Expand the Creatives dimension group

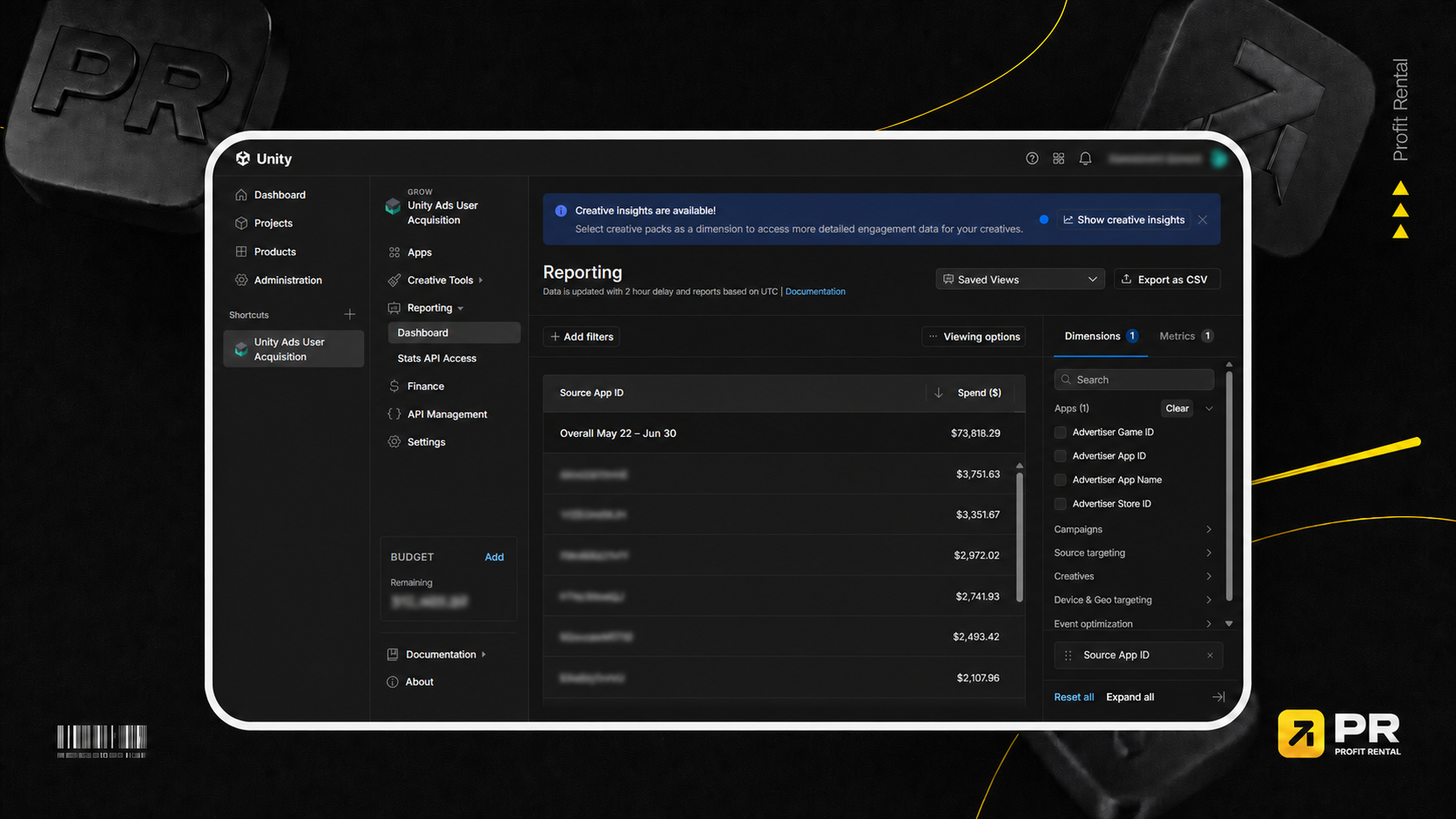[x=1133, y=576]
